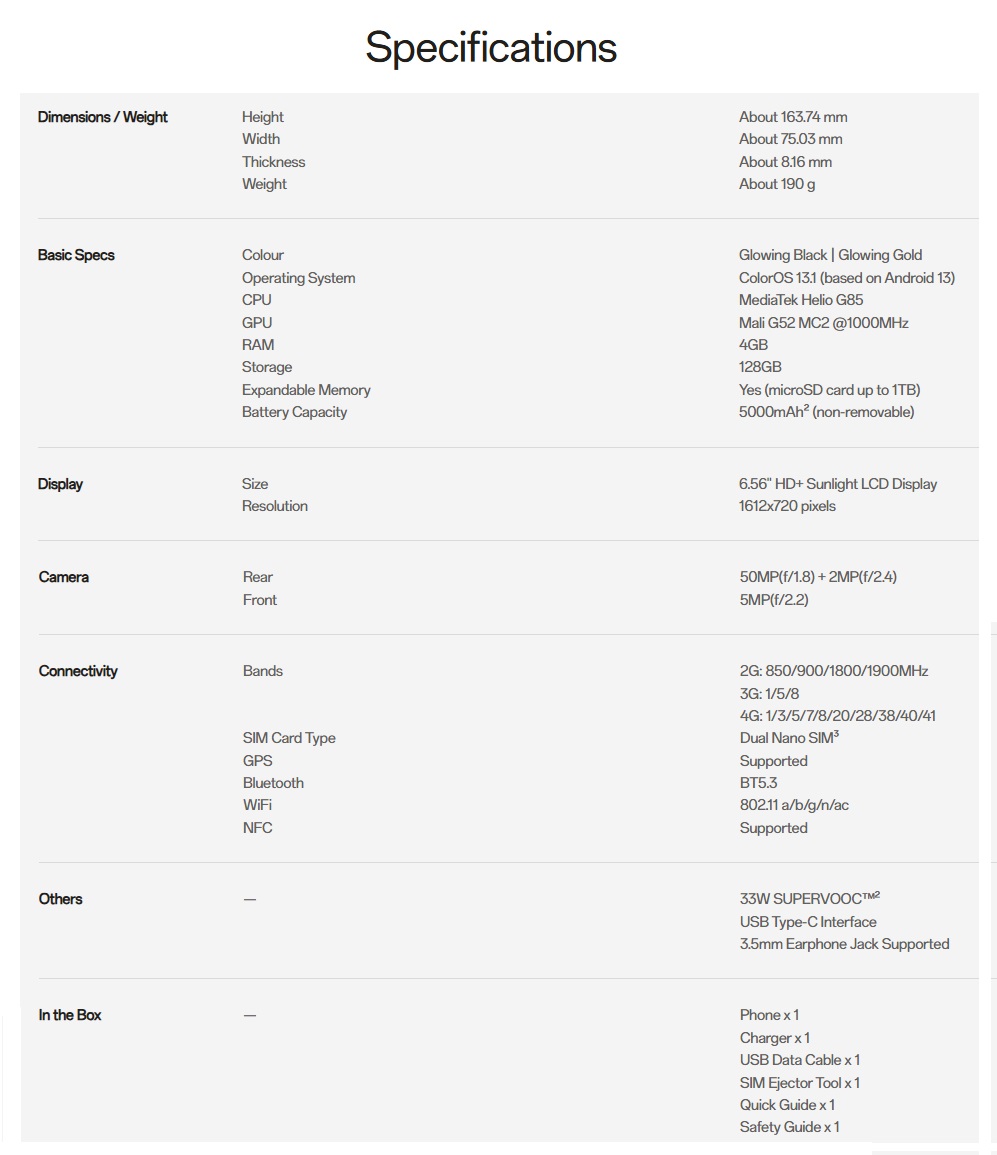Click the In the Box section label

(70, 1015)
